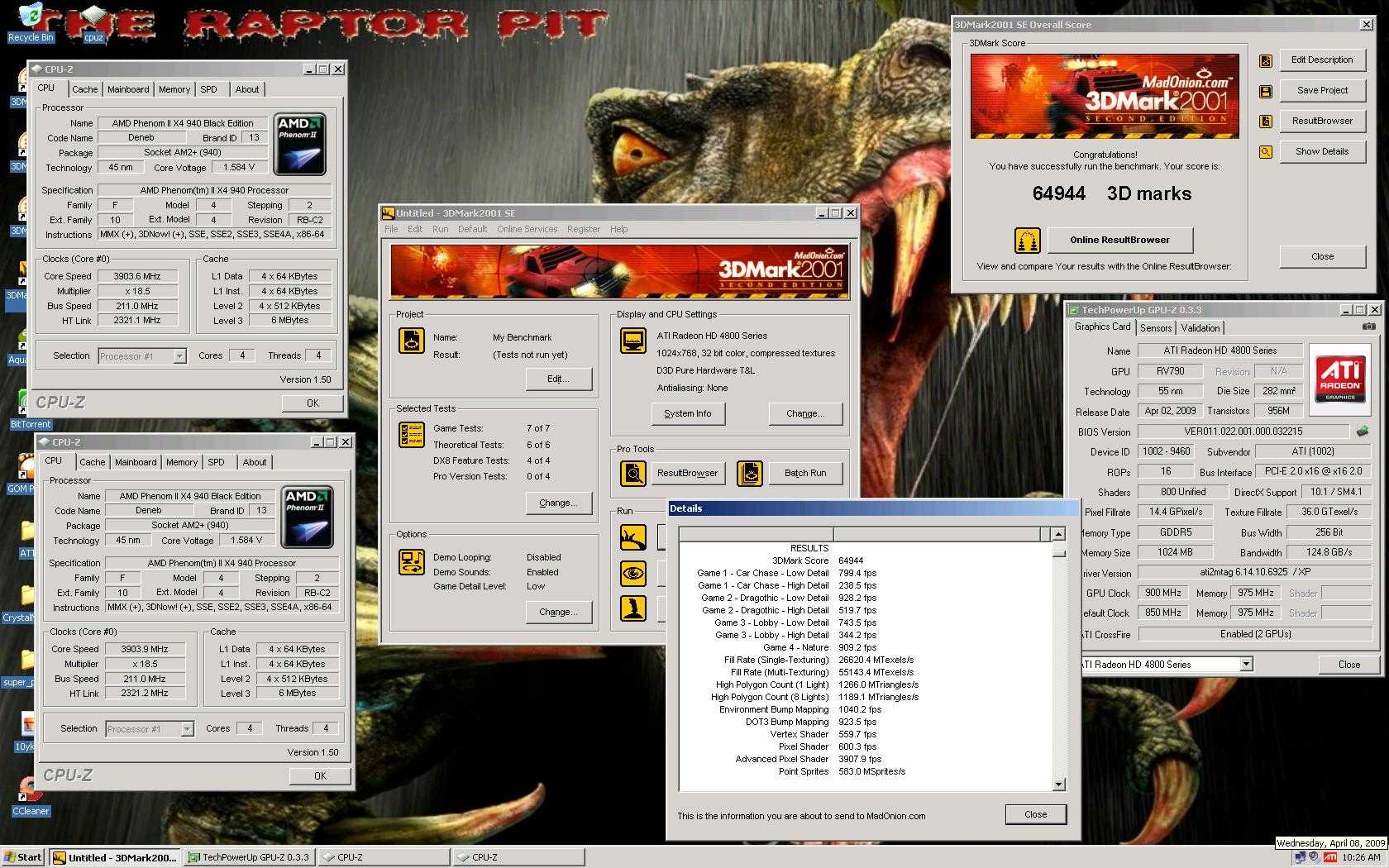The image size is (1389, 868).
Task: Click the GPU-Z camera screenshot icon
Action: pyautogui.click(x=1369, y=327)
